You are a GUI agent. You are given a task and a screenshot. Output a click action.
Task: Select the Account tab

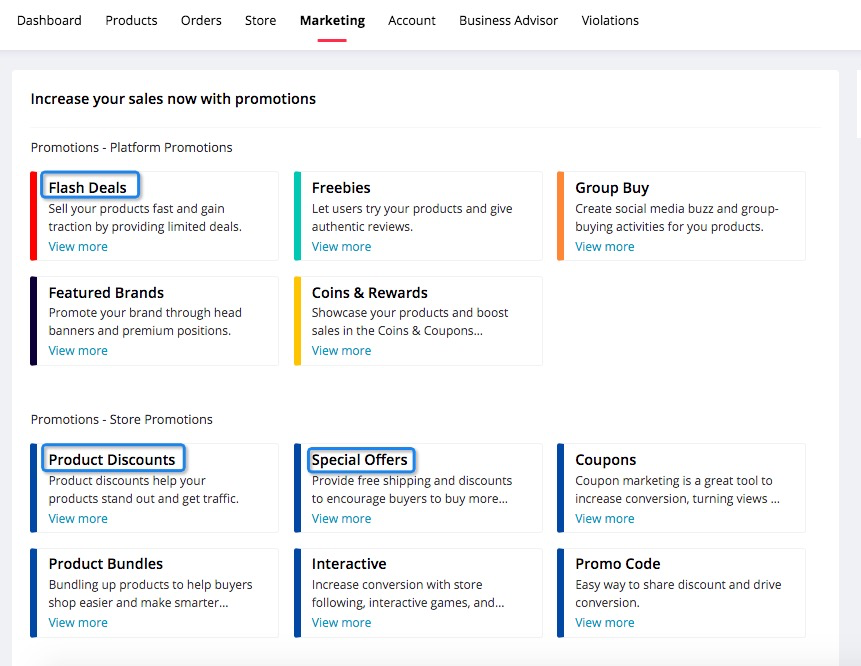click(x=412, y=20)
